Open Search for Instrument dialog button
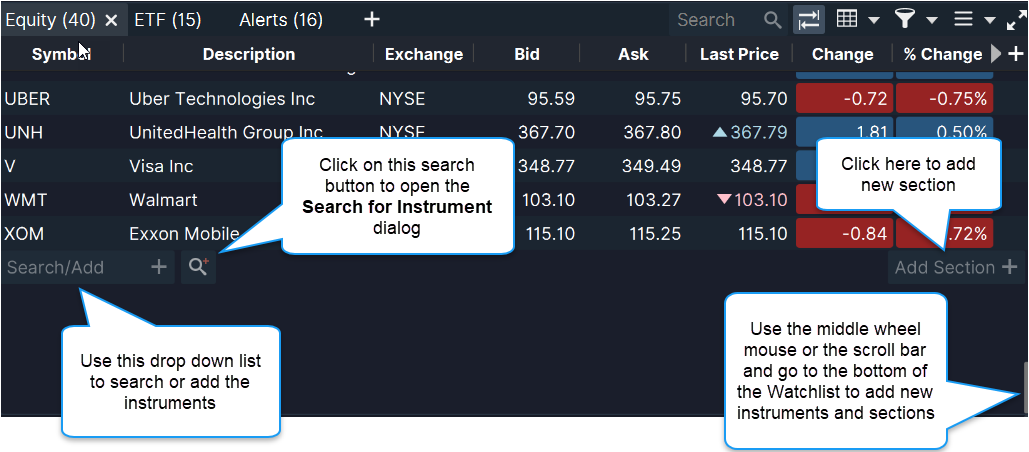 198,267
